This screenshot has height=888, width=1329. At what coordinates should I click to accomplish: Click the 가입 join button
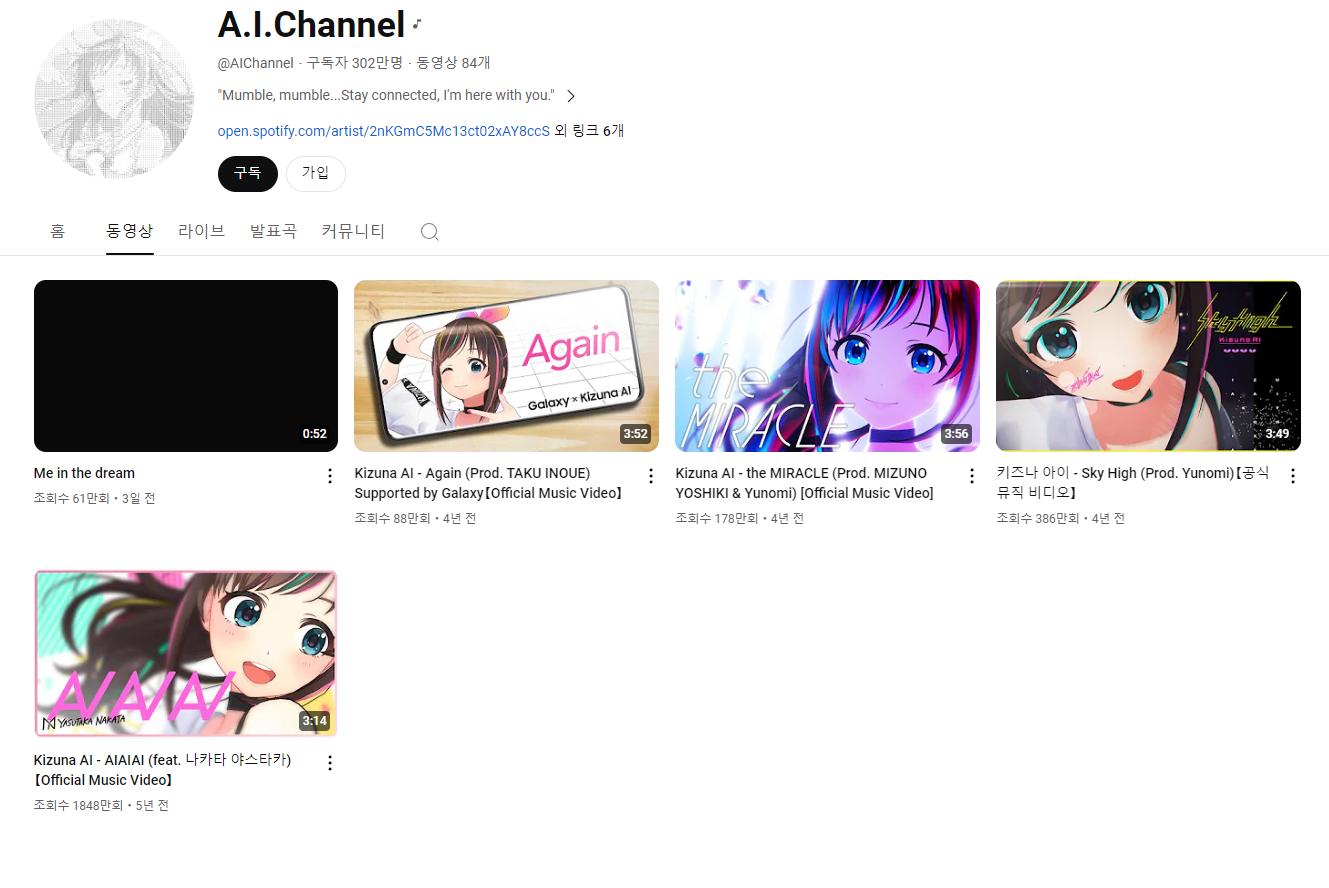[316, 173]
